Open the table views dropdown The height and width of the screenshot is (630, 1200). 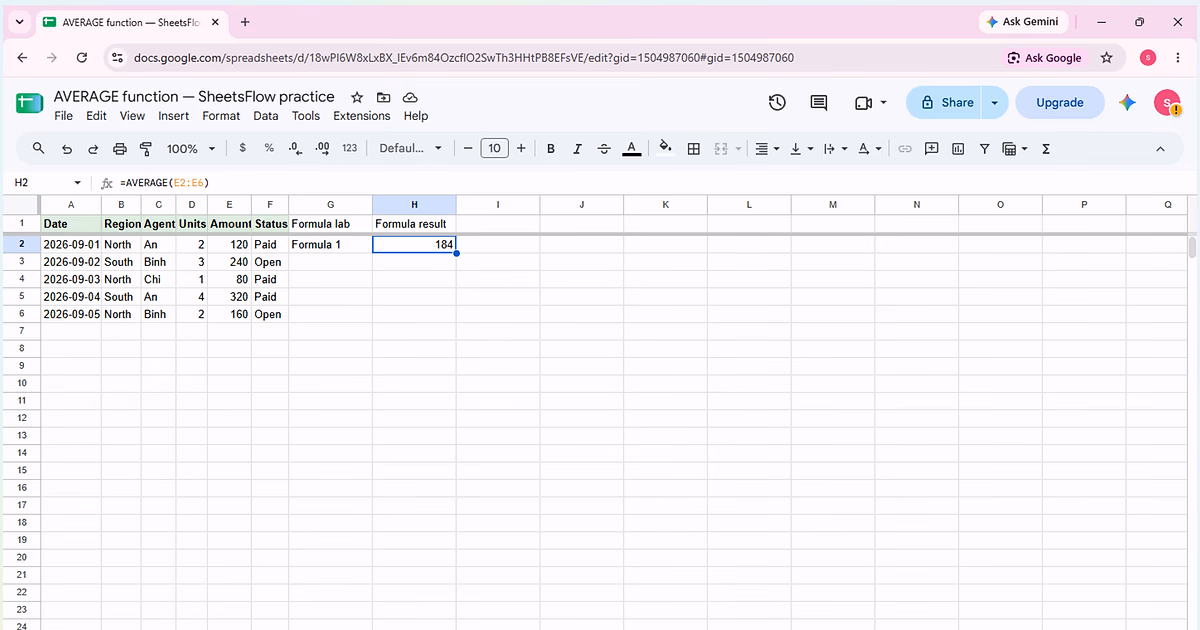1015,148
